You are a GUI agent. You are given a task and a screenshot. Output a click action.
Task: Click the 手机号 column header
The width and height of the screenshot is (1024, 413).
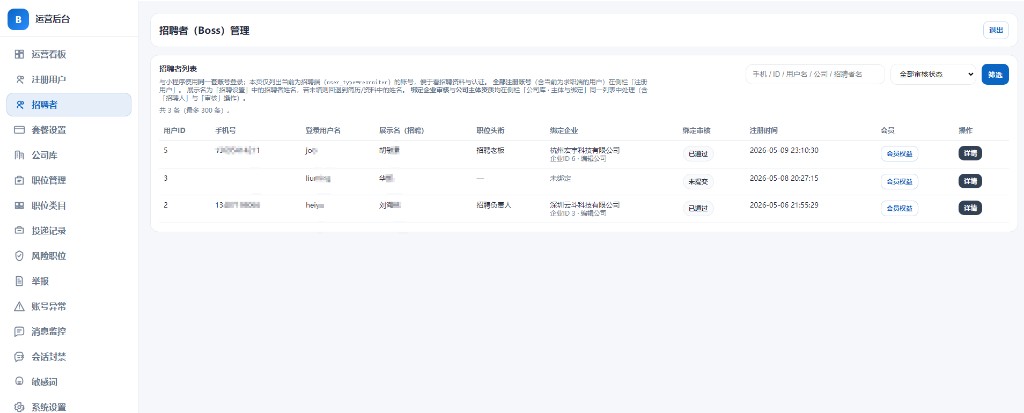pyautogui.click(x=225, y=131)
